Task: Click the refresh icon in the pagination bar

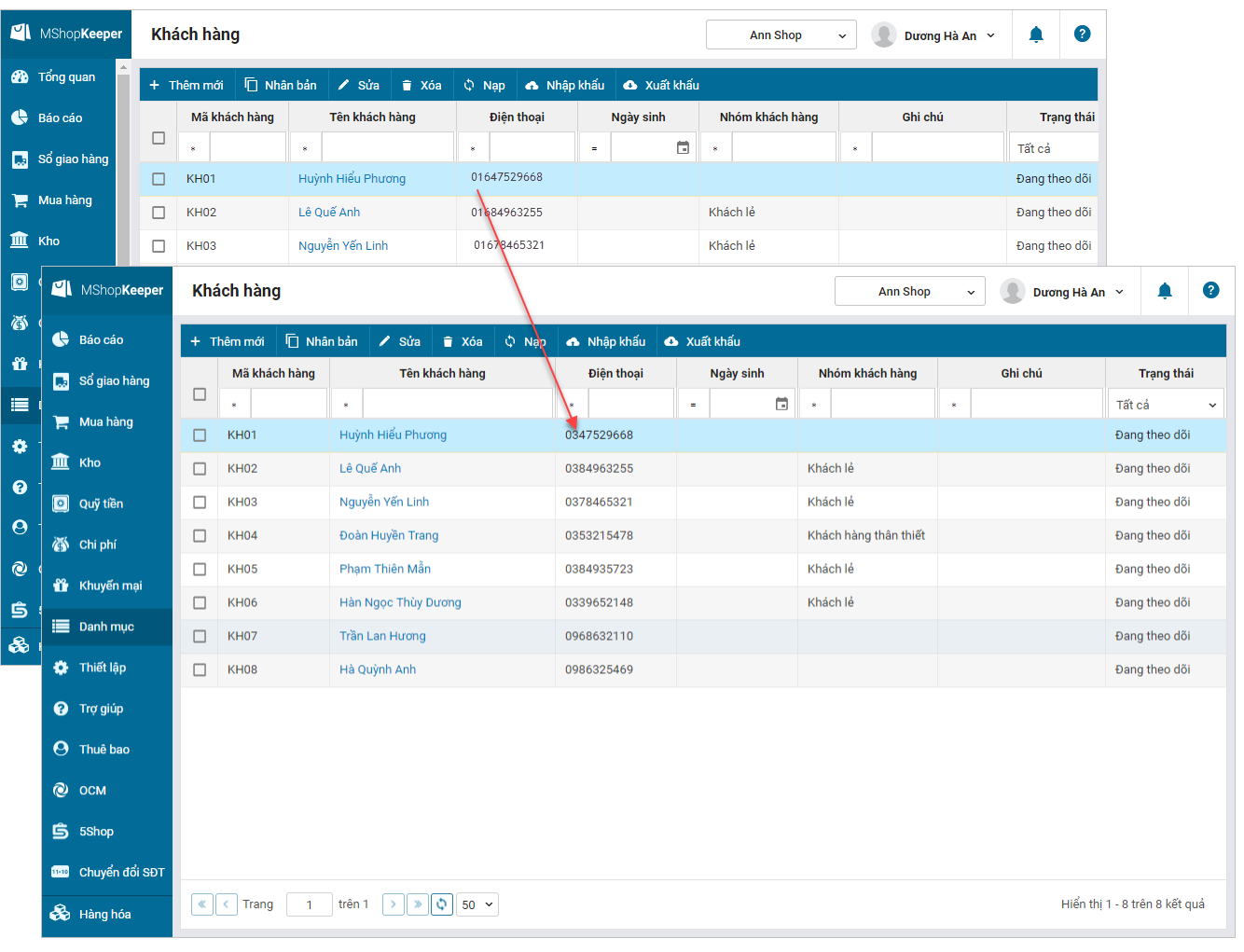Action: click(x=442, y=904)
